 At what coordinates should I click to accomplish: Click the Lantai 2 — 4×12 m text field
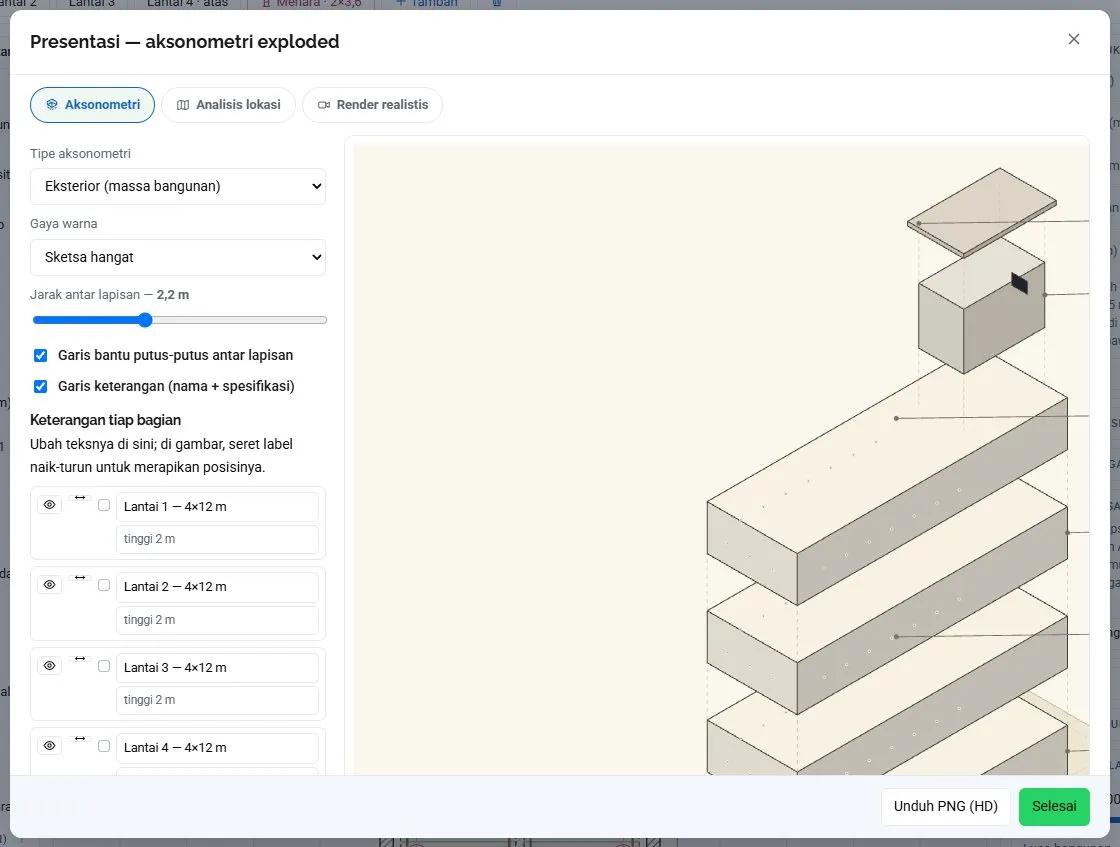coord(217,587)
